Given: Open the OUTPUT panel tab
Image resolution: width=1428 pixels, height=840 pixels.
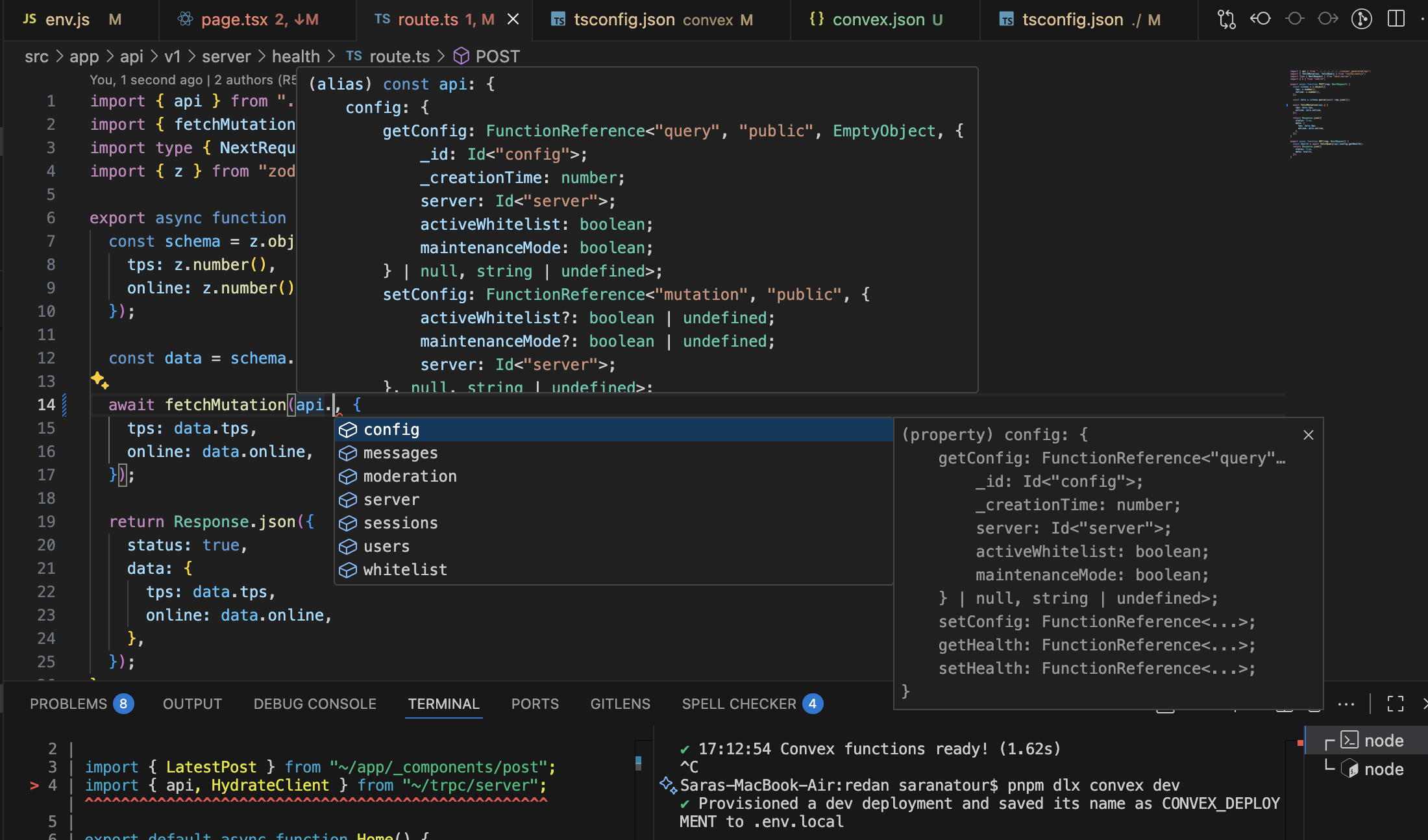Looking at the screenshot, I should pos(192,704).
